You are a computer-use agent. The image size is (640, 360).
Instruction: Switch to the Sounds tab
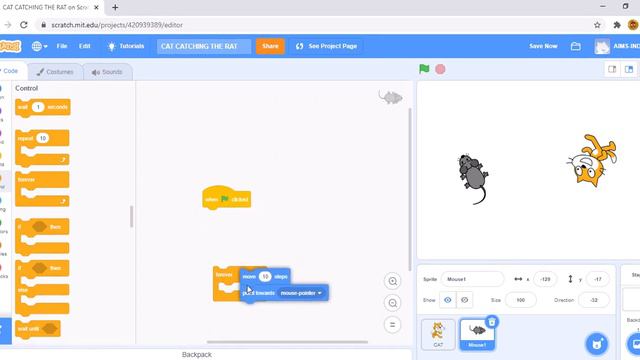(x=107, y=72)
